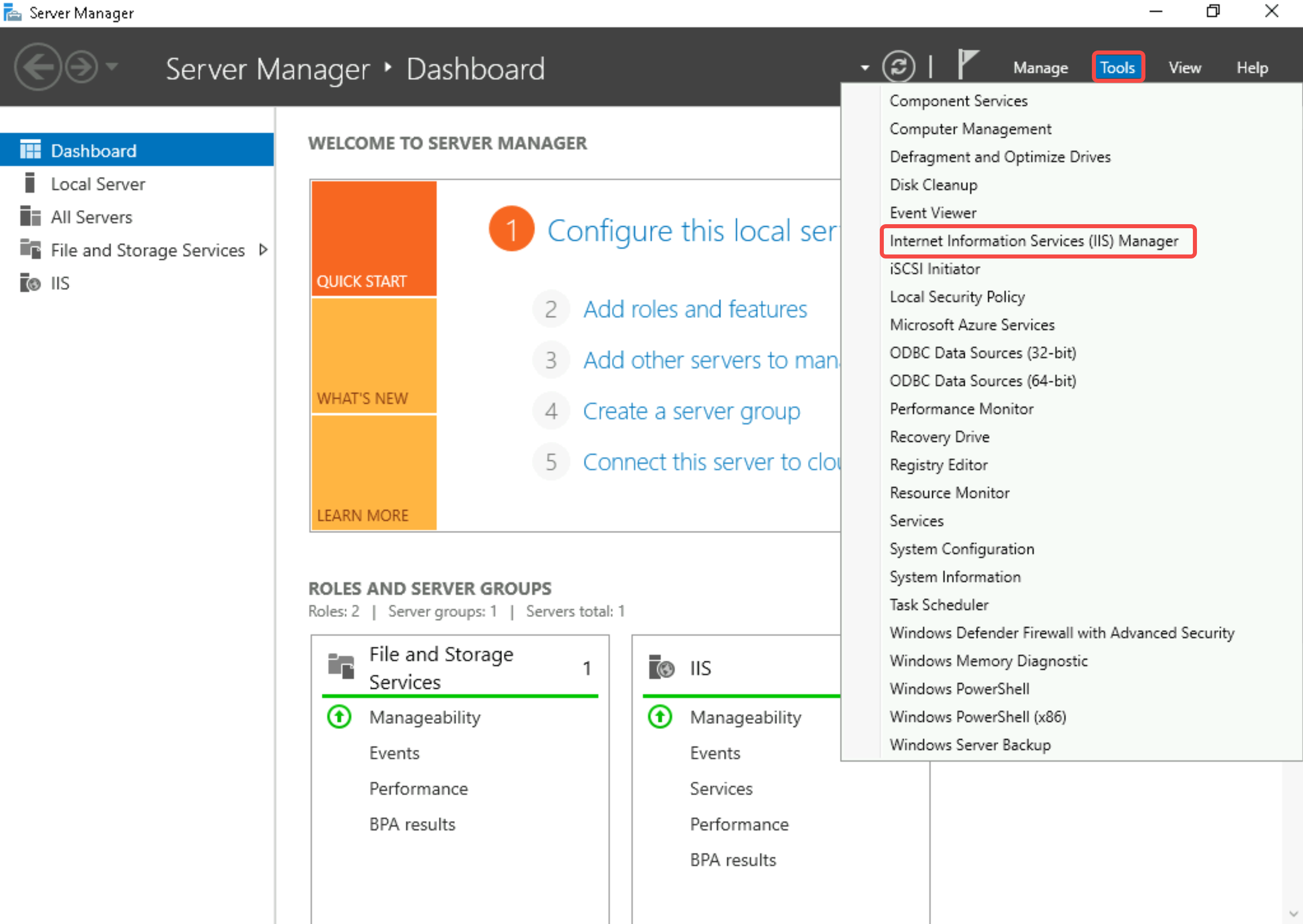Click Create a server group link

691,411
